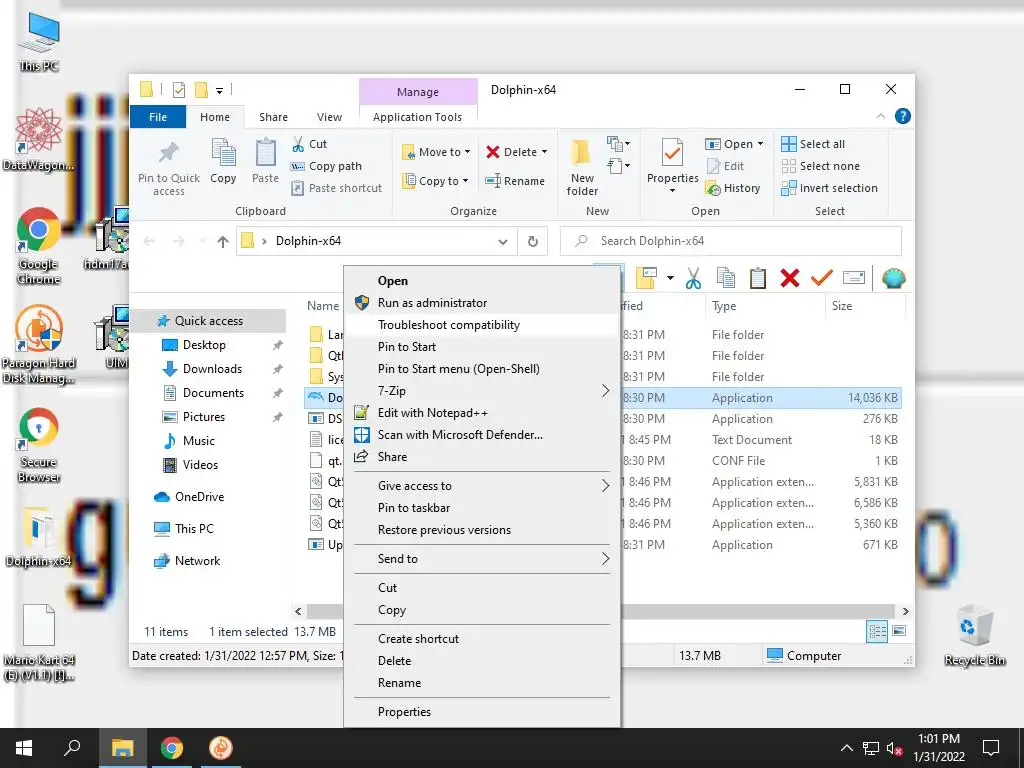This screenshot has height=768, width=1024.
Task: Open address bar history dropdown chevron
Action: point(503,242)
